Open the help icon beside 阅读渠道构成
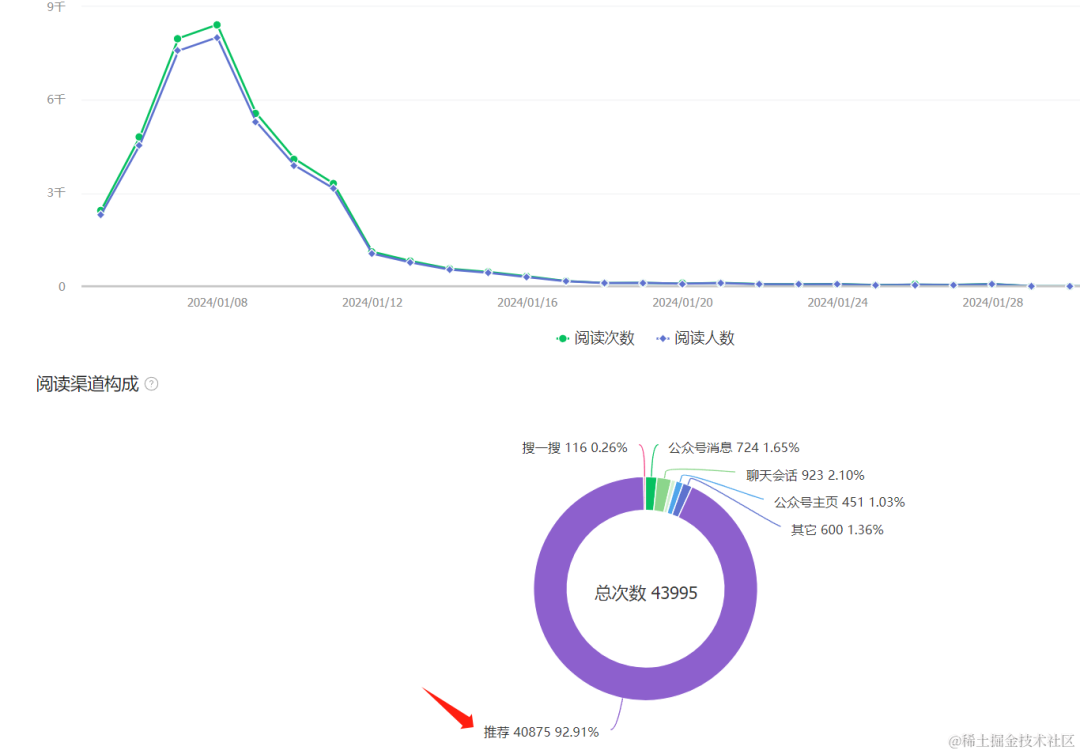This screenshot has height=754, width=1080. click(152, 384)
